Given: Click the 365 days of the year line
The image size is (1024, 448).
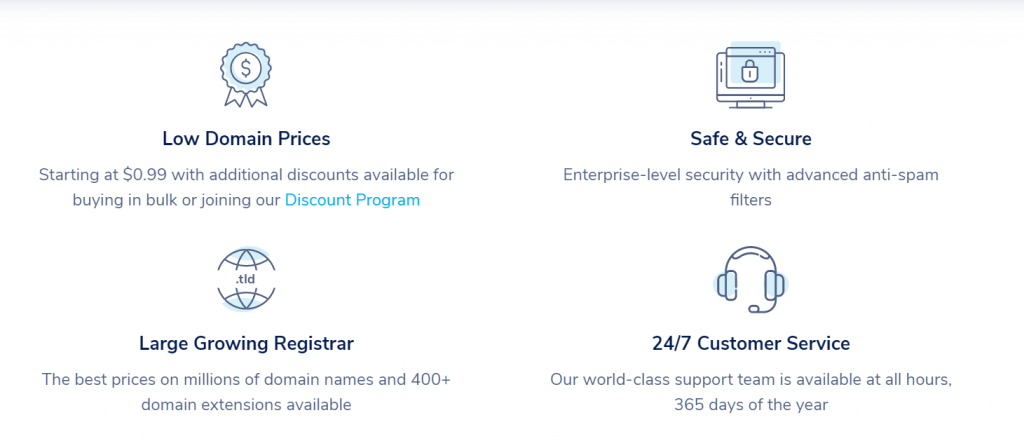Looking at the screenshot, I should pos(751,405).
